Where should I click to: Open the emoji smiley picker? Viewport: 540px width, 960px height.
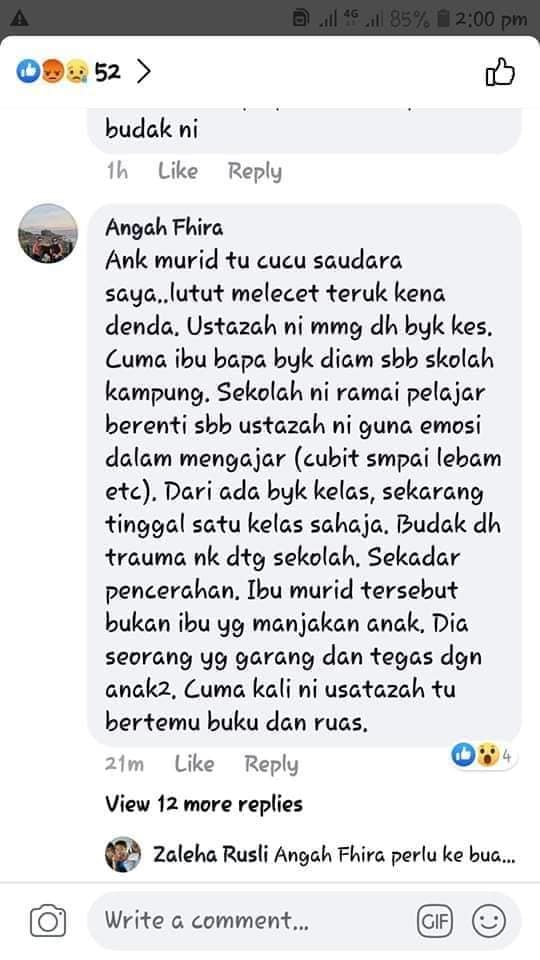(489, 921)
